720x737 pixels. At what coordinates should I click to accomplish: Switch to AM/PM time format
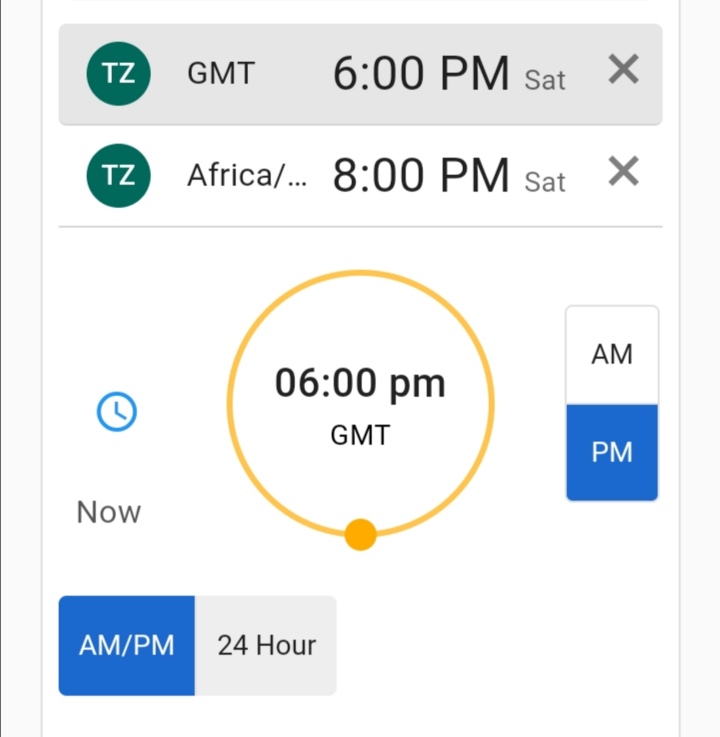pyautogui.click(x=127, y=645)
